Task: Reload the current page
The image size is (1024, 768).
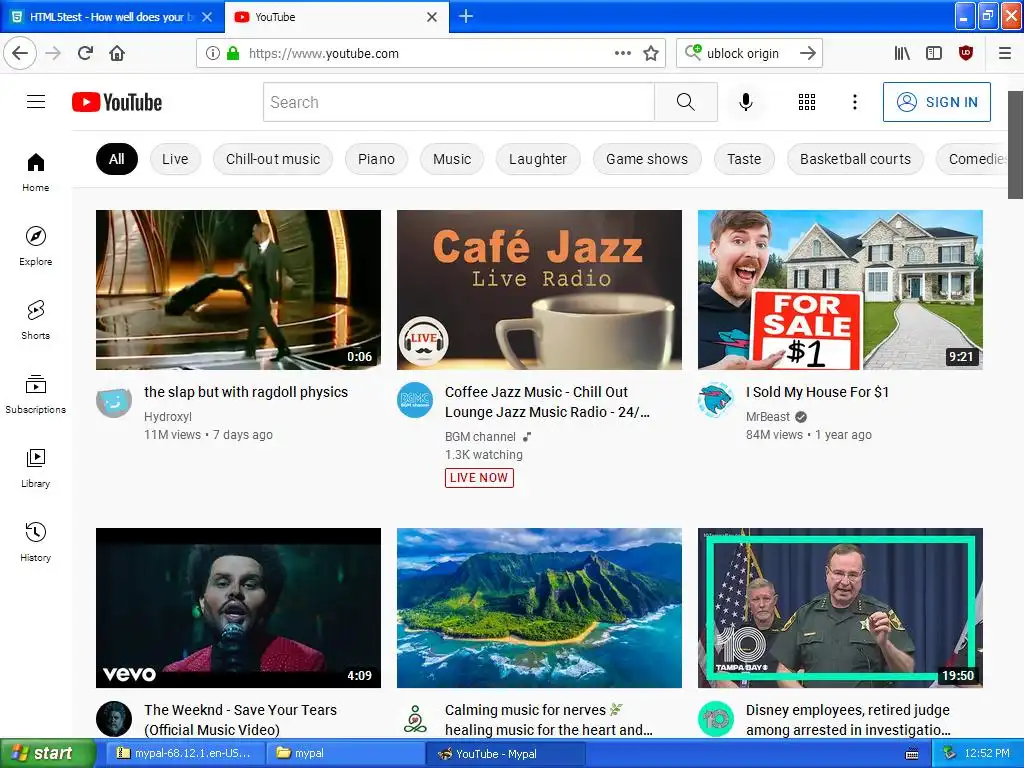Action: coord(85,53)
